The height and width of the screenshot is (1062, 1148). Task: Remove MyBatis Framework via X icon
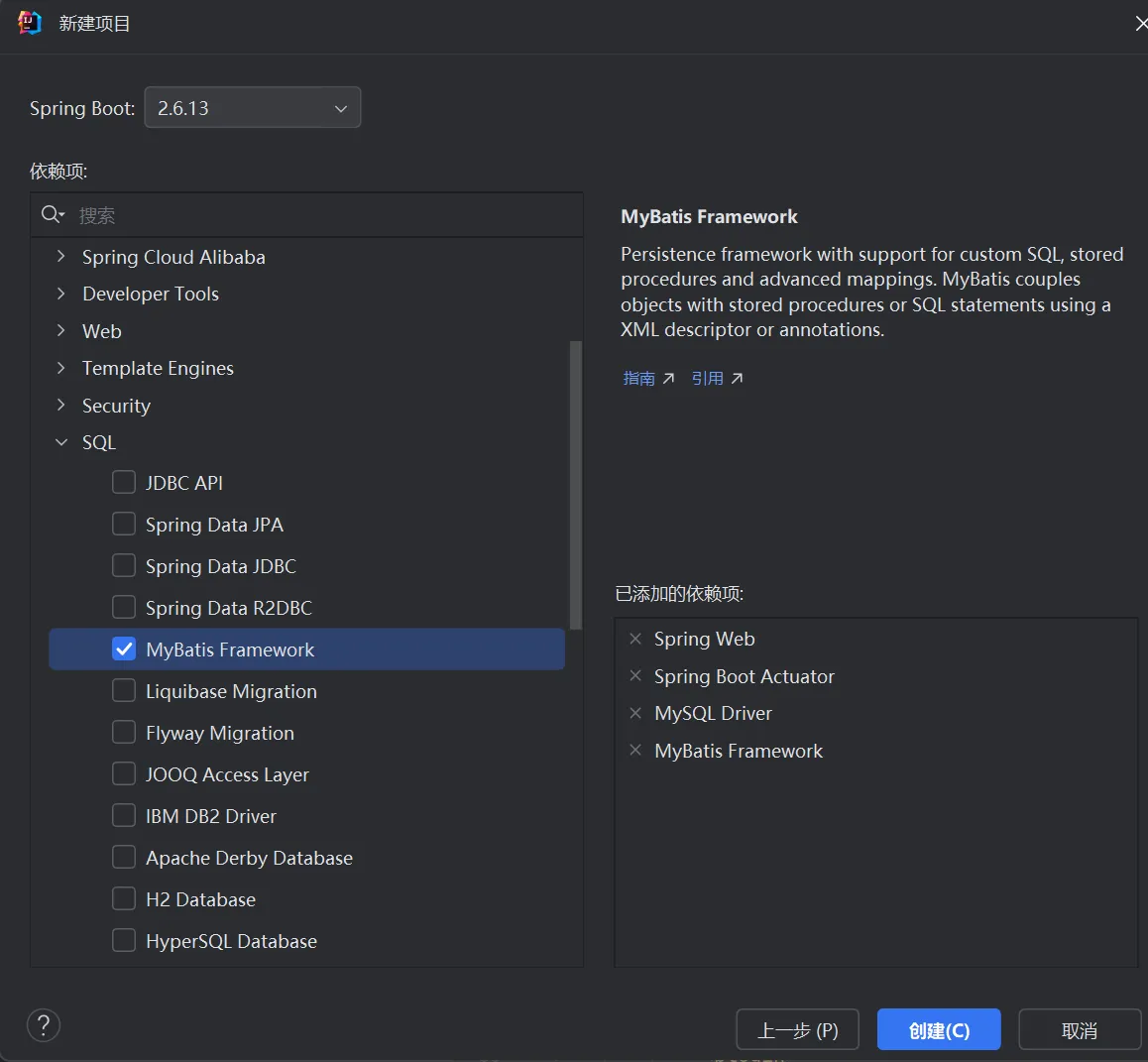point(635,751)
